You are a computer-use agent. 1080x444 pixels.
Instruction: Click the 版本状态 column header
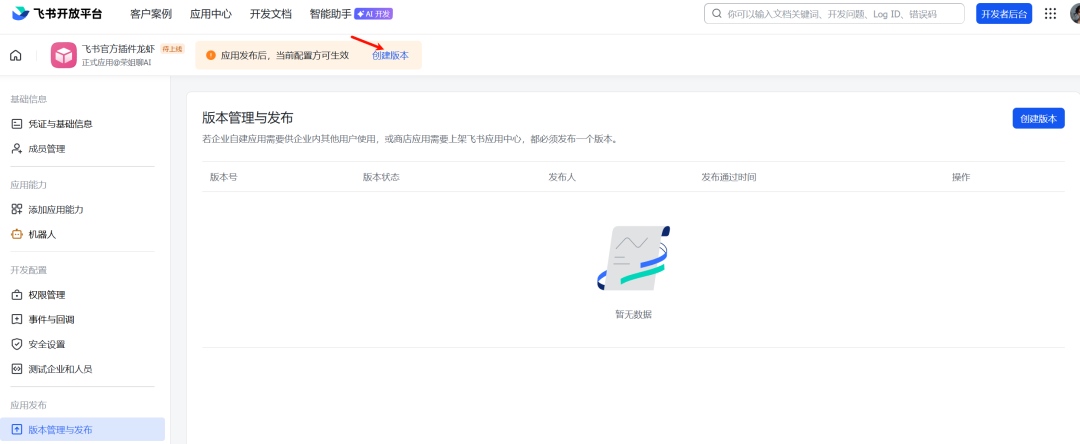[381, 177]
